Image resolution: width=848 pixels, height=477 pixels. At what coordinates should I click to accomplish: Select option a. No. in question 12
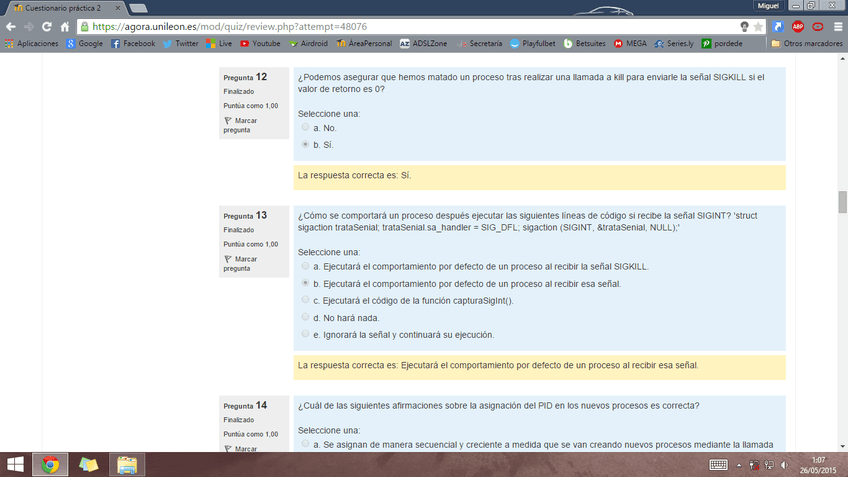(306, 127)
